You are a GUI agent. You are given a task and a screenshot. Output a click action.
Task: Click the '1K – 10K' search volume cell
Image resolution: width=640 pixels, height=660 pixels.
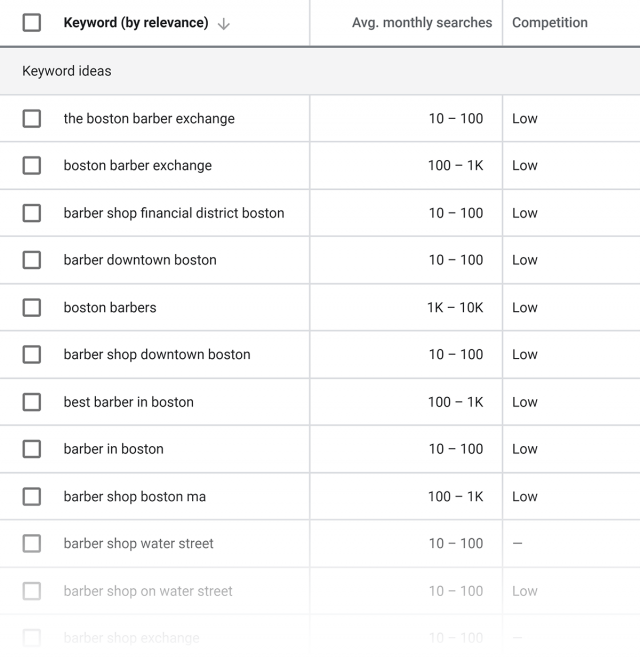(x=455, y=308)
